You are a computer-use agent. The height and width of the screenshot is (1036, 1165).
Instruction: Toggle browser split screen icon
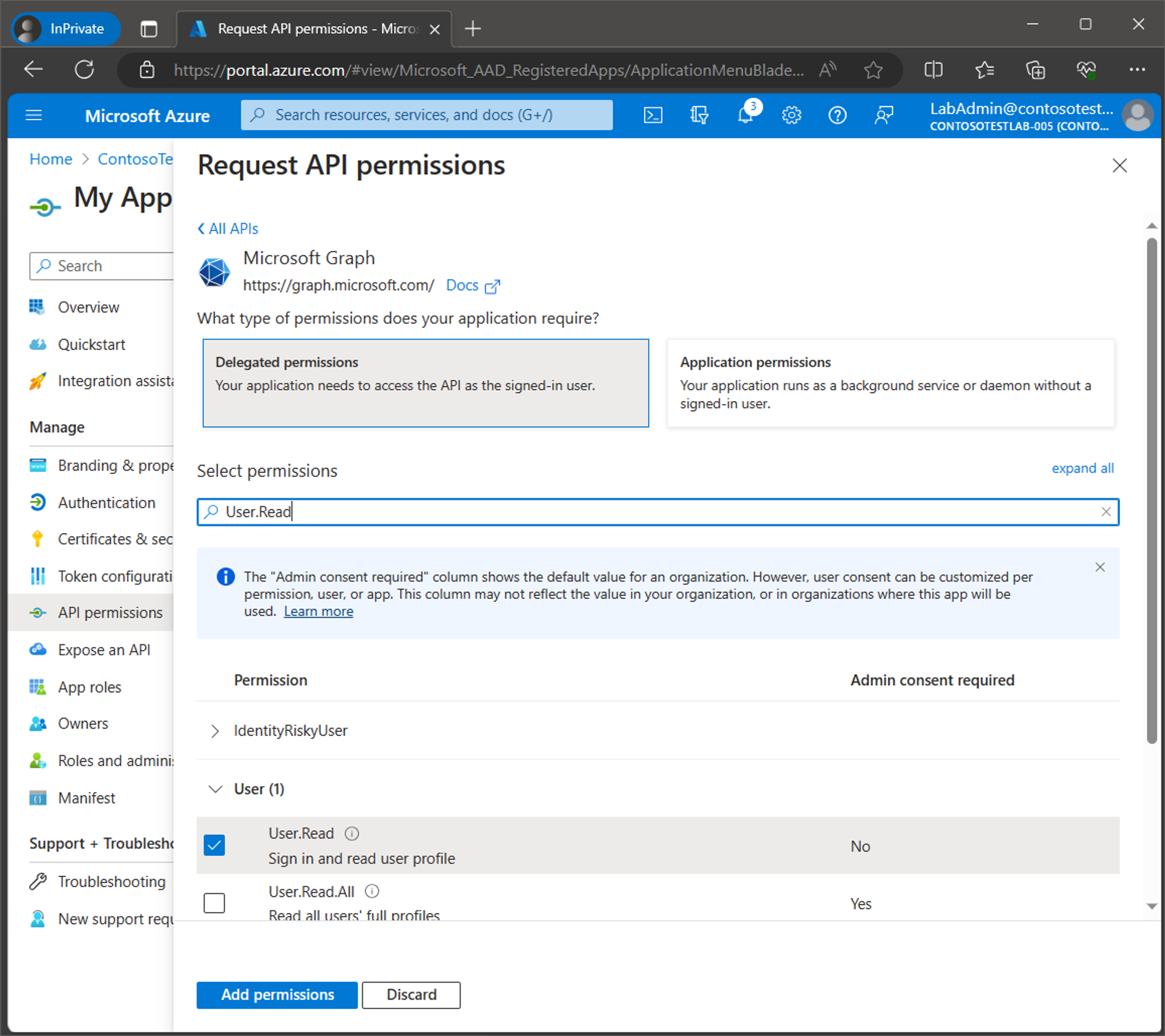[x=933, y=70]
